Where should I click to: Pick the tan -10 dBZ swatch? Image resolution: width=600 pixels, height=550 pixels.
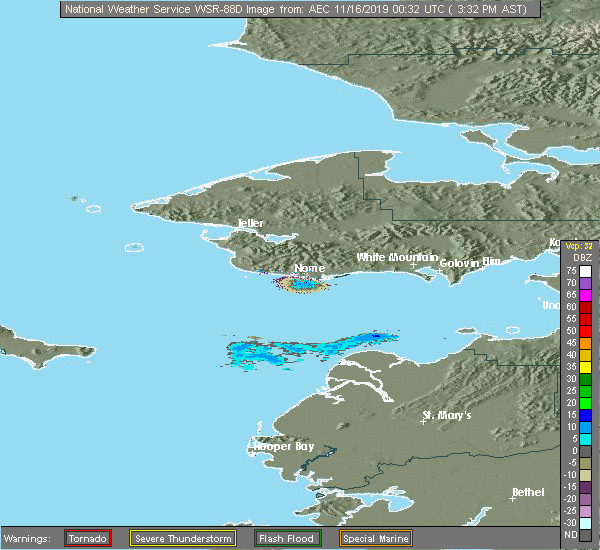coord(585,475)
